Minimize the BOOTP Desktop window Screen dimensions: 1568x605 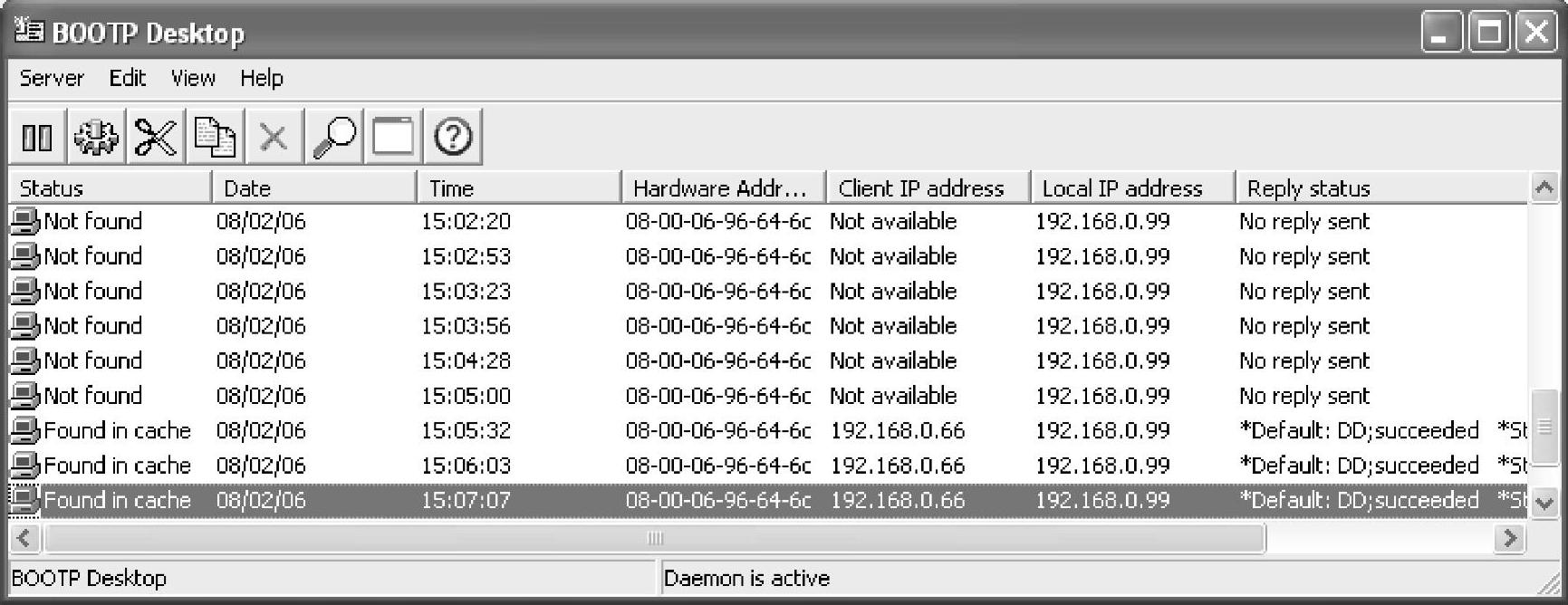(x=1441, y=34)
